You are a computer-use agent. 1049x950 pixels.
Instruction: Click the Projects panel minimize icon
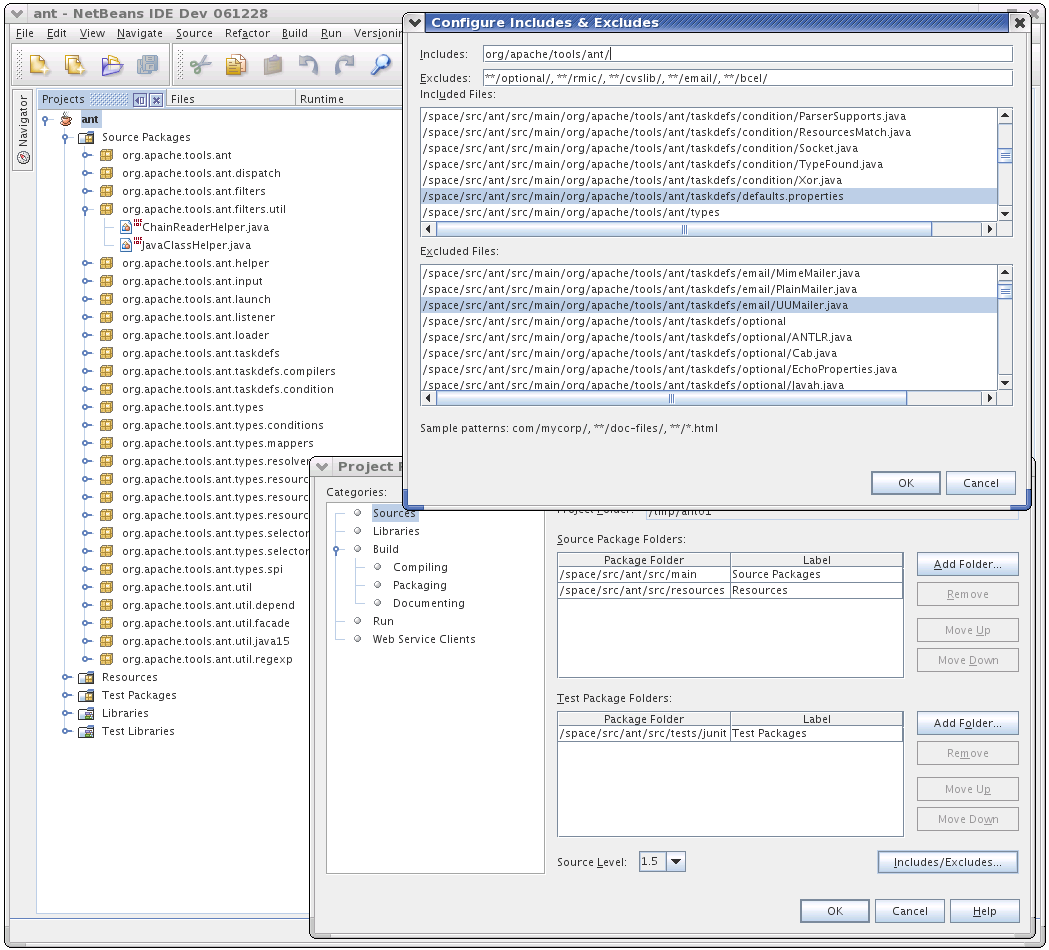point(139,100)
